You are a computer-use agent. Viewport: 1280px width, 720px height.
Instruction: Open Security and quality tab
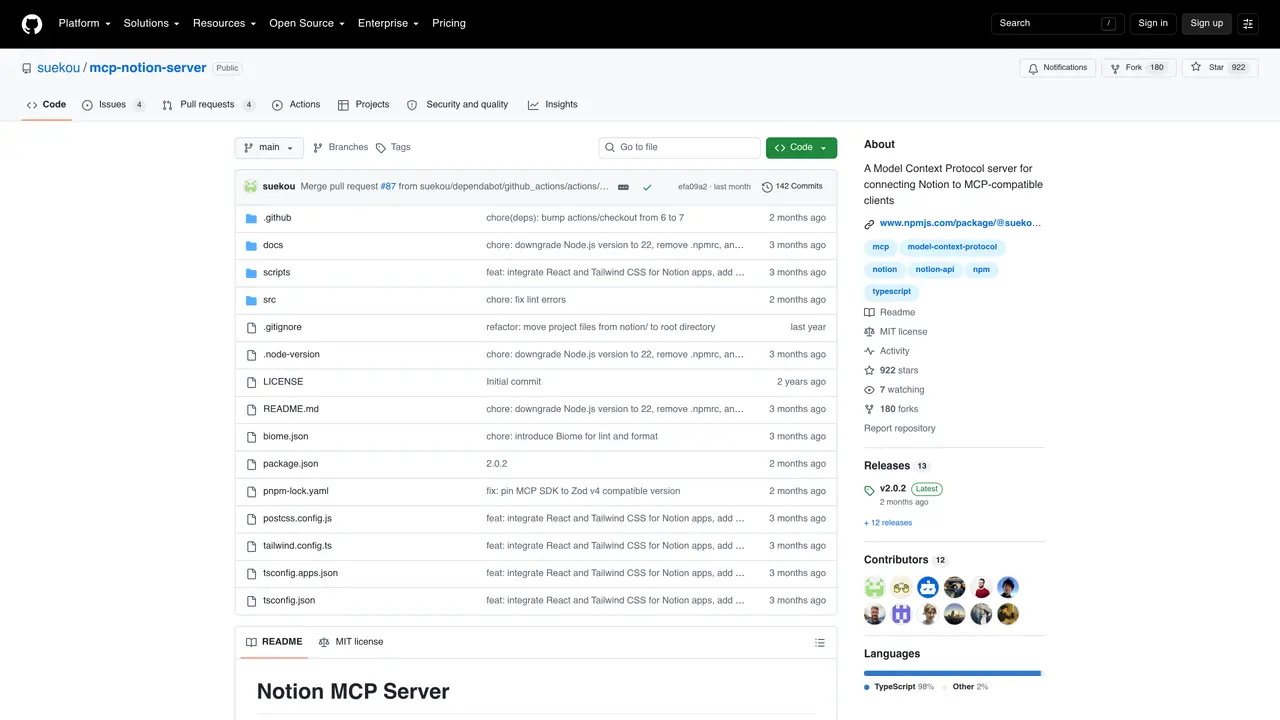[457, 105]
